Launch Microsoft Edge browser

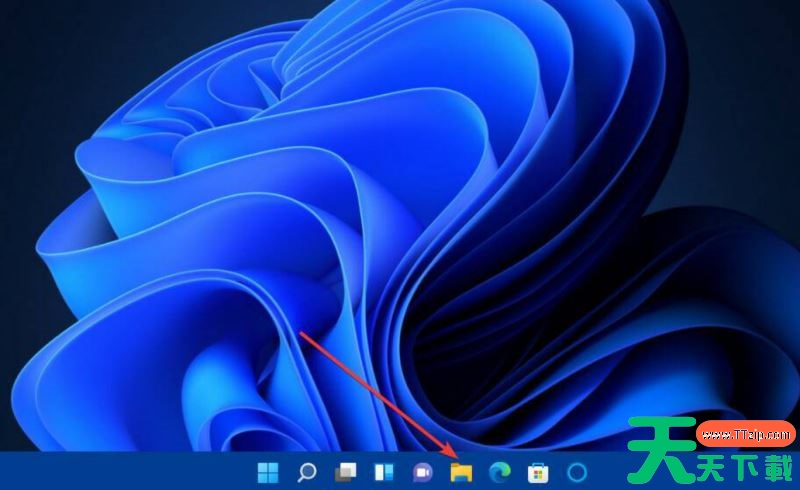pos(499,473)
